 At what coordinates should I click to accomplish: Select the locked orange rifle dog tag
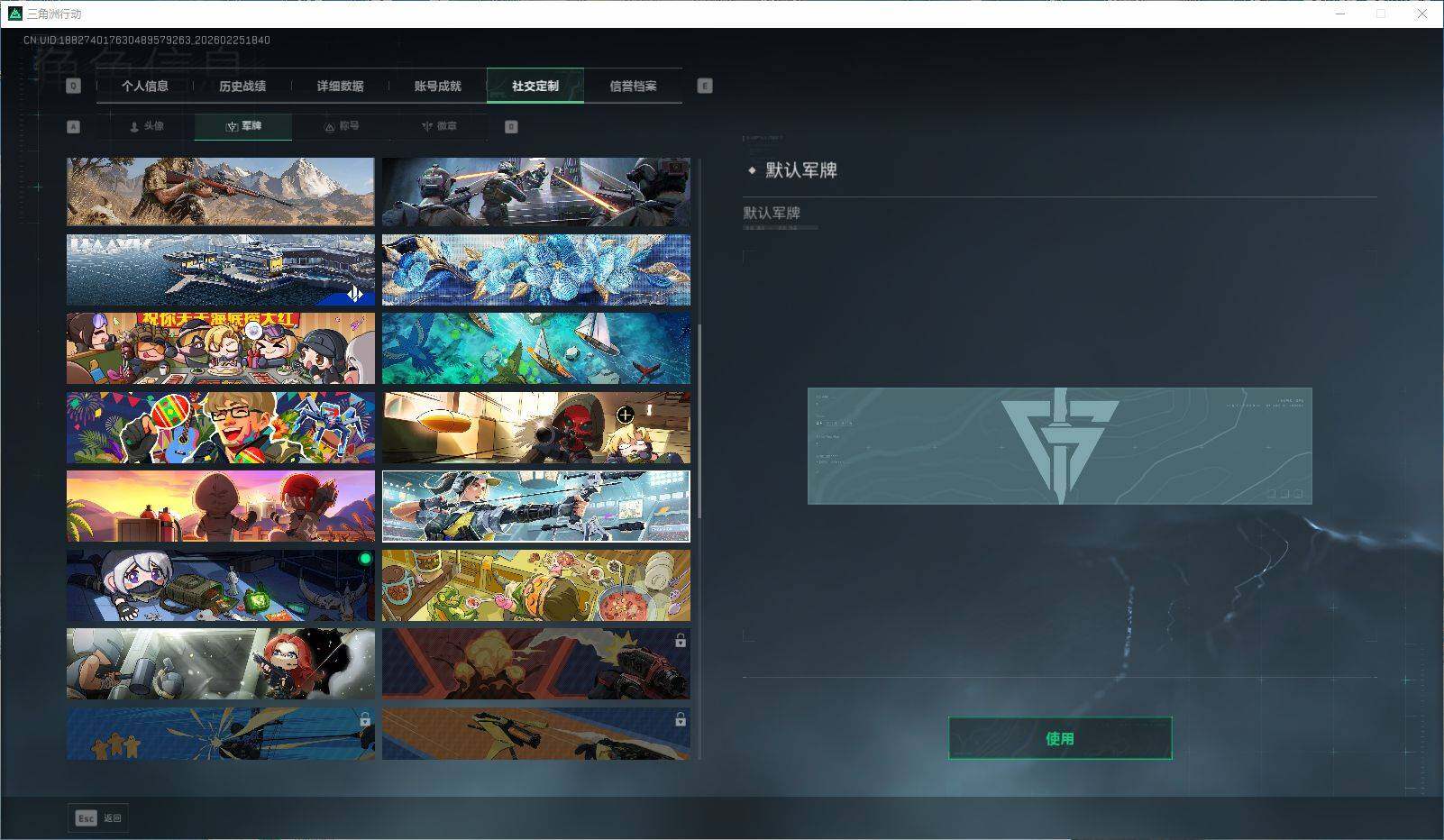(x=536, y=734)
